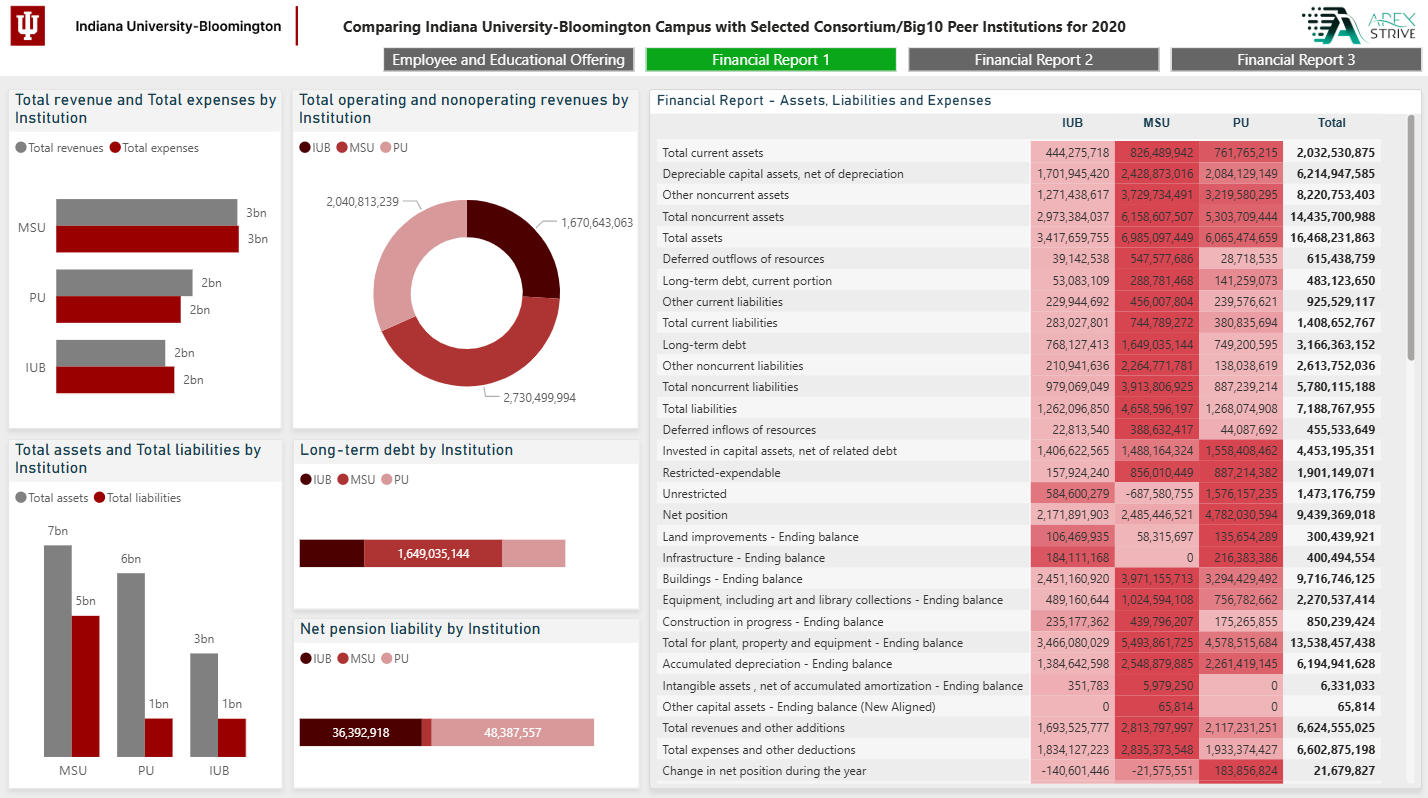This screenshot has height=798, width=1428.
Task: Select the Total assets row label
Action: 692,238
